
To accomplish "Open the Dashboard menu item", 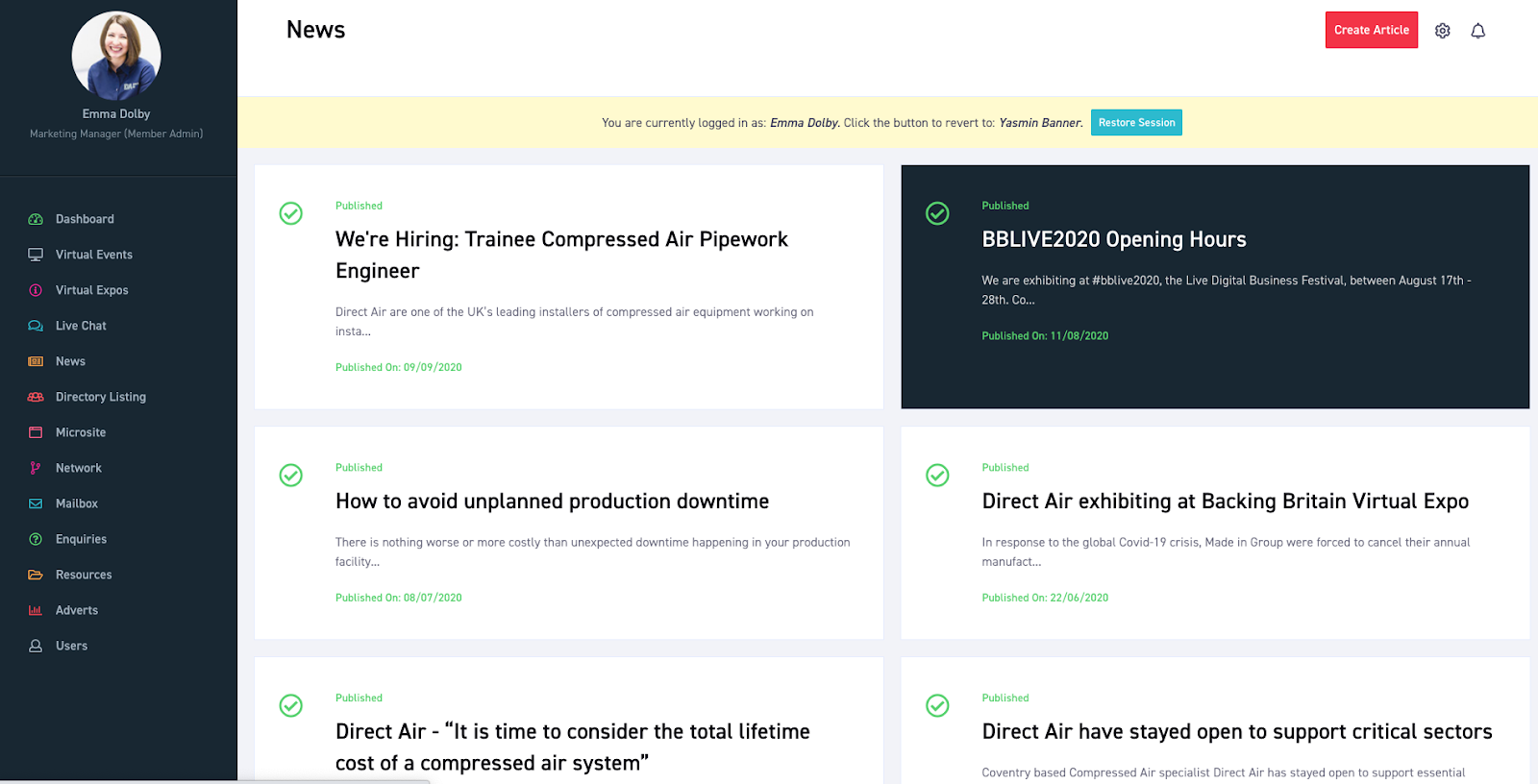I will tap(85, 219).
